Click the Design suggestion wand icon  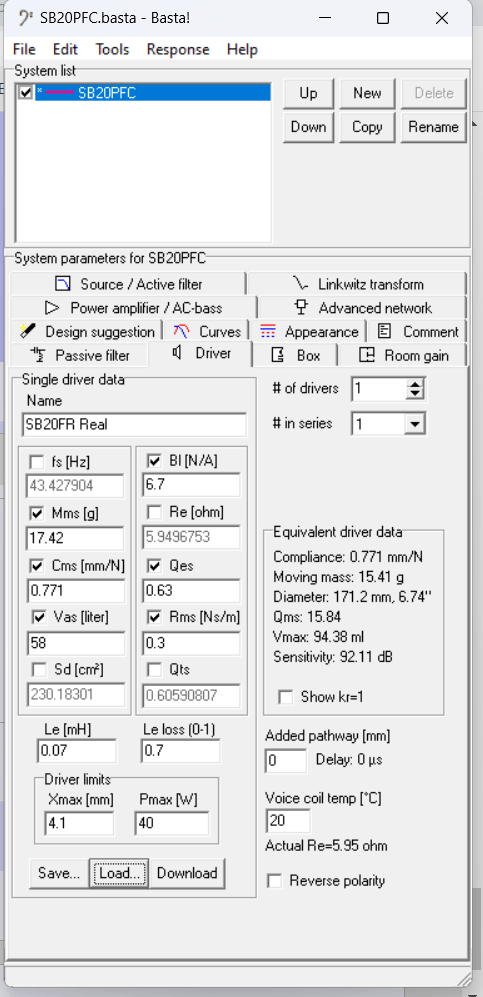[27, 331]
